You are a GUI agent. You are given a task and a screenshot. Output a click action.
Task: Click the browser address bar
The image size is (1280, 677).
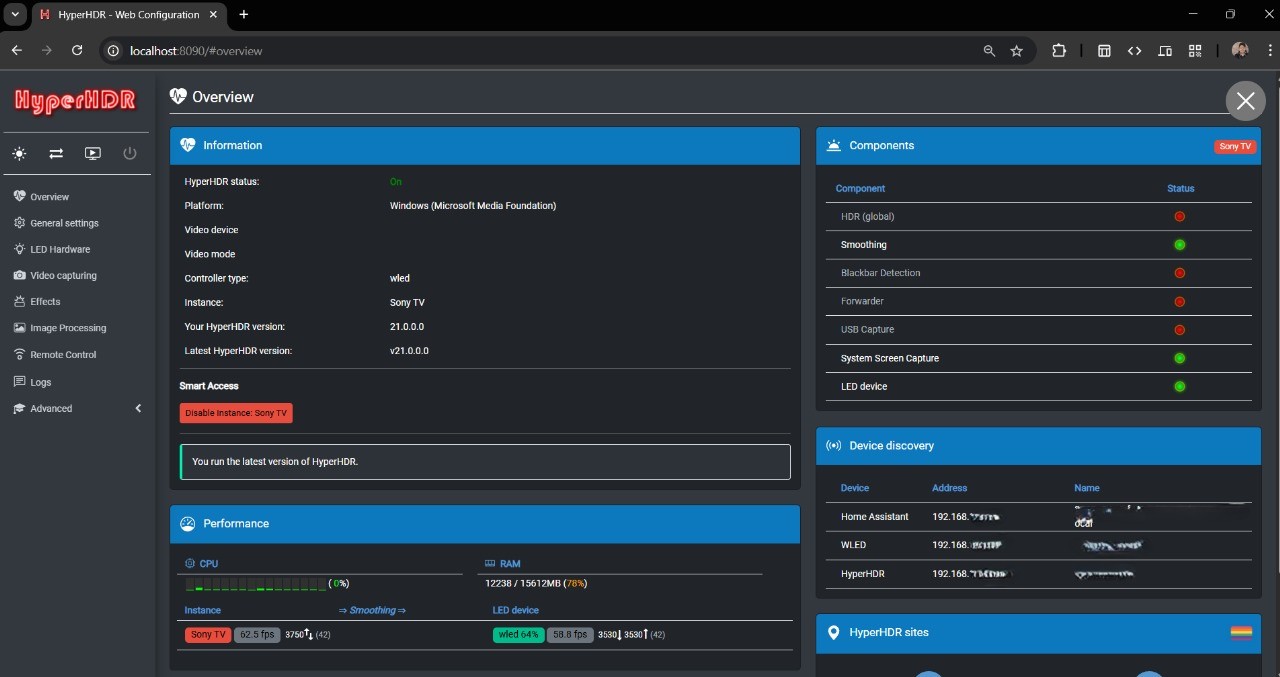tap(400, 50)
